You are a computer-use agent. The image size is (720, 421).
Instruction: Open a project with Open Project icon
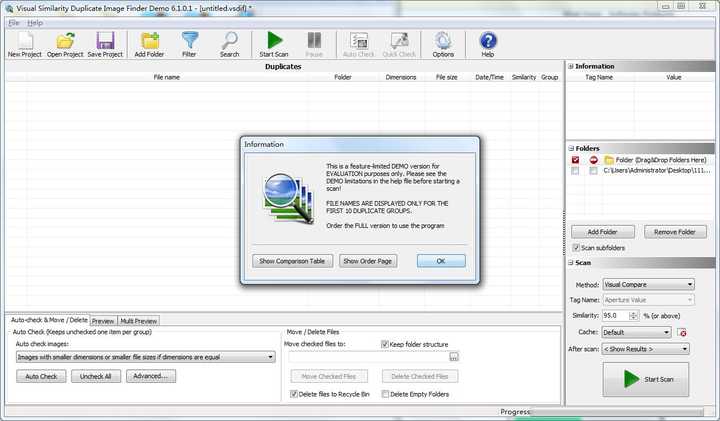click(65, 40)
